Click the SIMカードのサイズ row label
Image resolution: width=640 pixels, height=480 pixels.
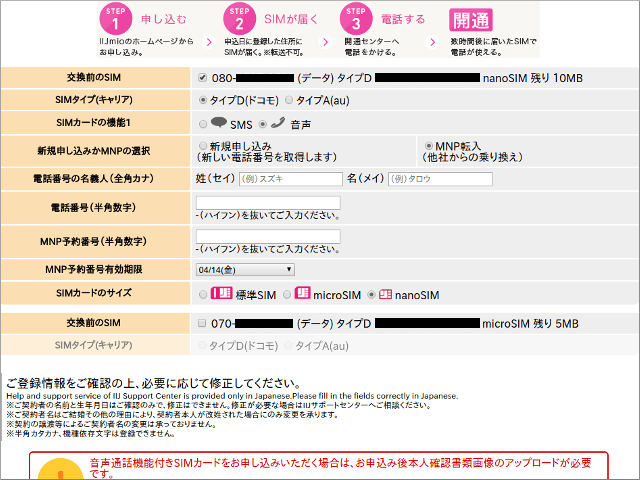point(93,293)
